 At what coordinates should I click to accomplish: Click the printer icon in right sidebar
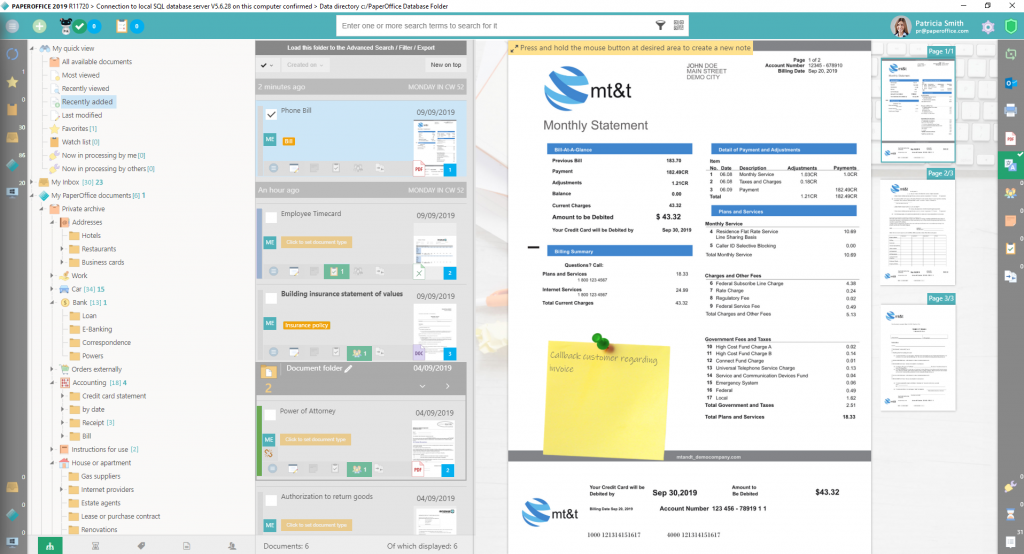tap(1010, 110)
